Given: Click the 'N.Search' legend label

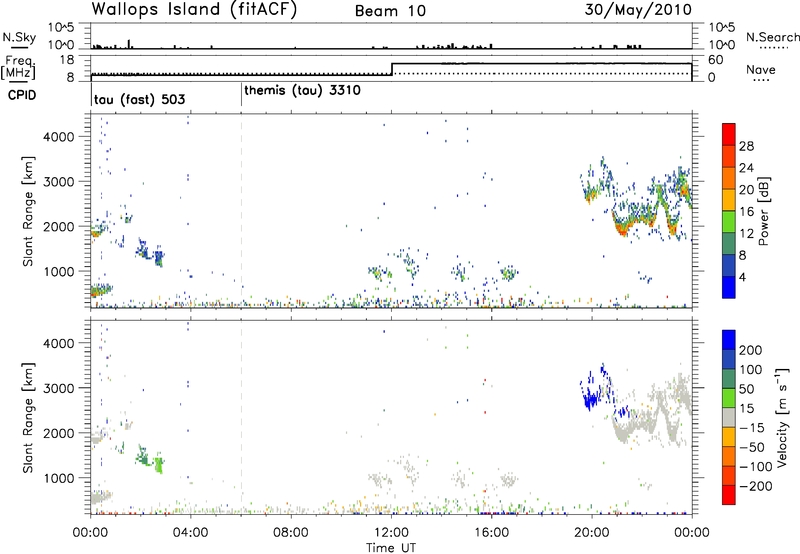Looking at the screenshot, I should point(772,37).
